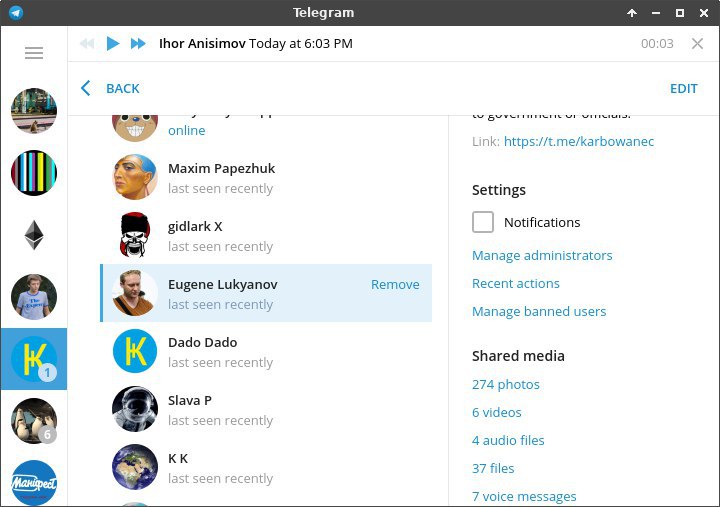Click Maxim Papezhuk's pharaoh avatar

[135, 177]
